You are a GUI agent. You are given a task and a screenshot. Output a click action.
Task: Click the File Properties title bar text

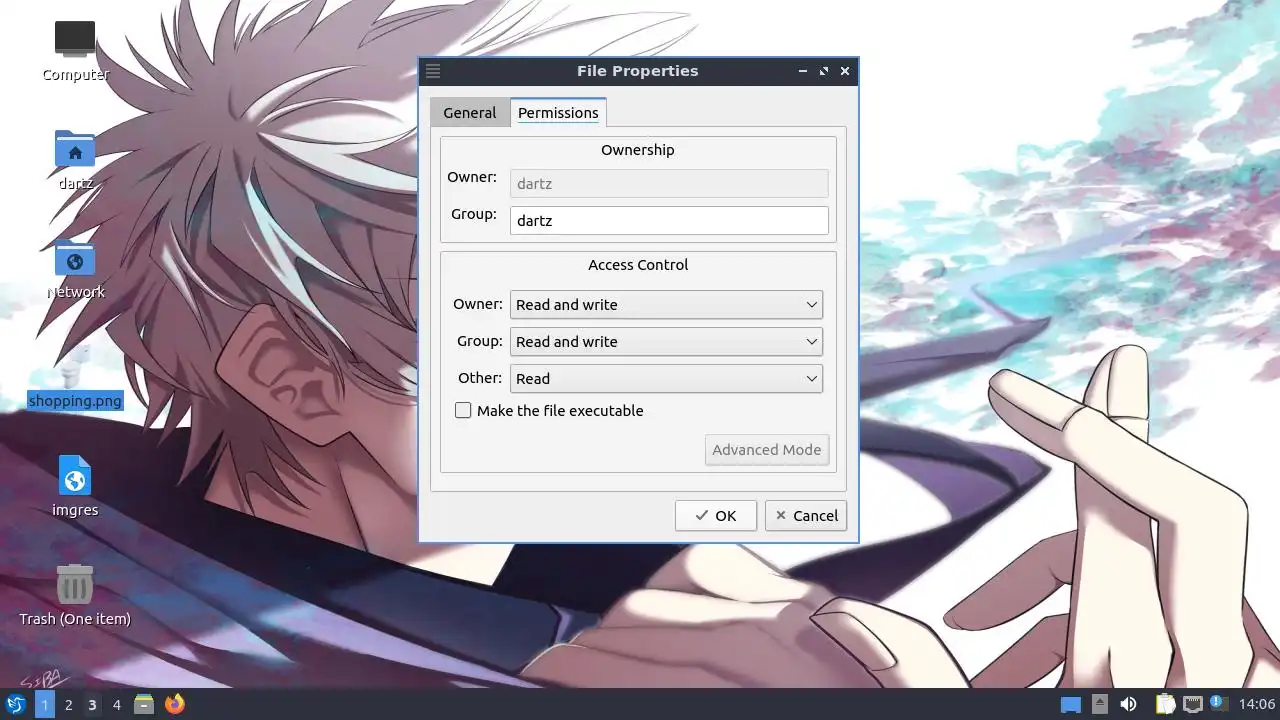(x=638, y=71)
